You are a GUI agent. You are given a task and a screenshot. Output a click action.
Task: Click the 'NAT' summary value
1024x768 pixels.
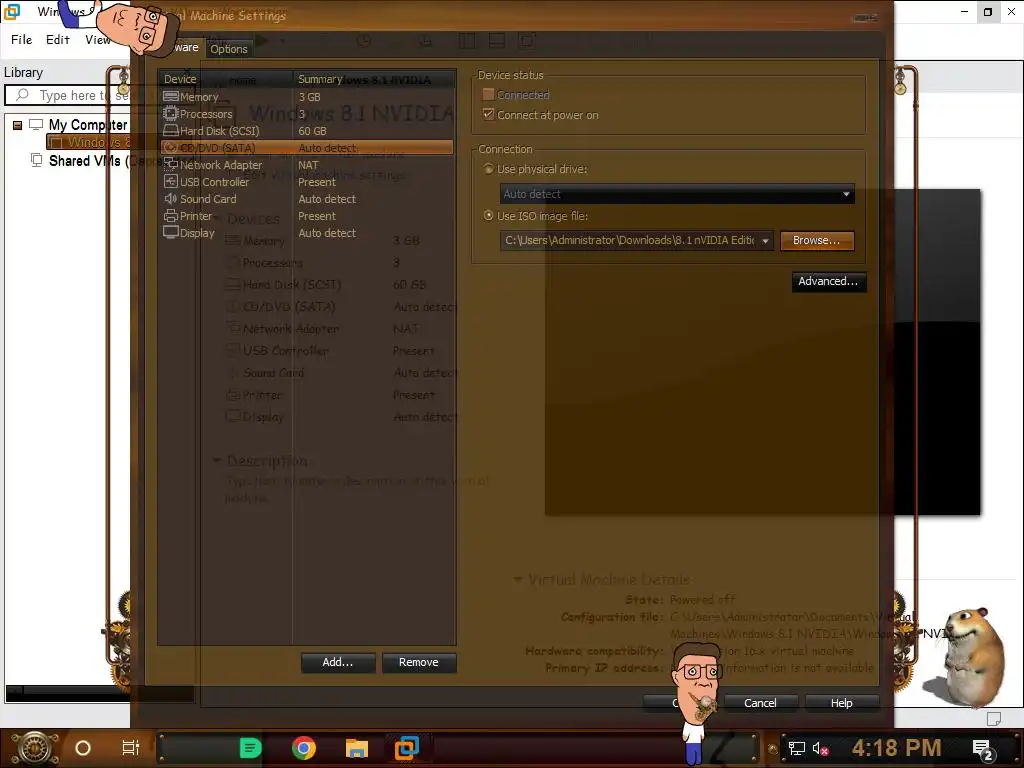click(308, 165)
